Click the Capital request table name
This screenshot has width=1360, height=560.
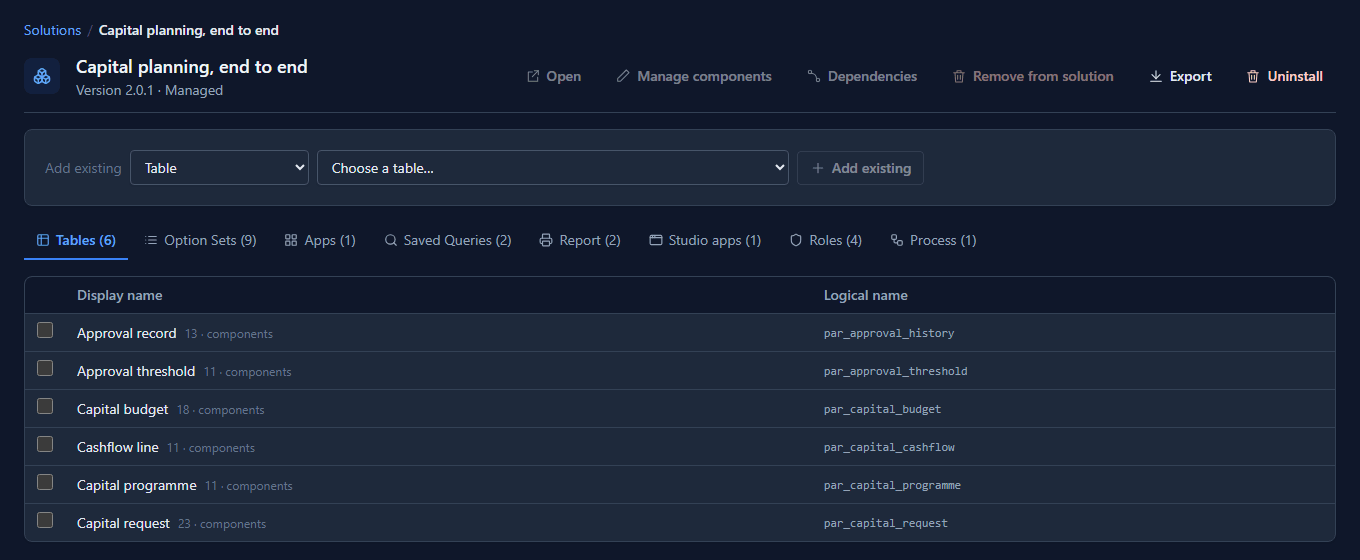(124, 523)
